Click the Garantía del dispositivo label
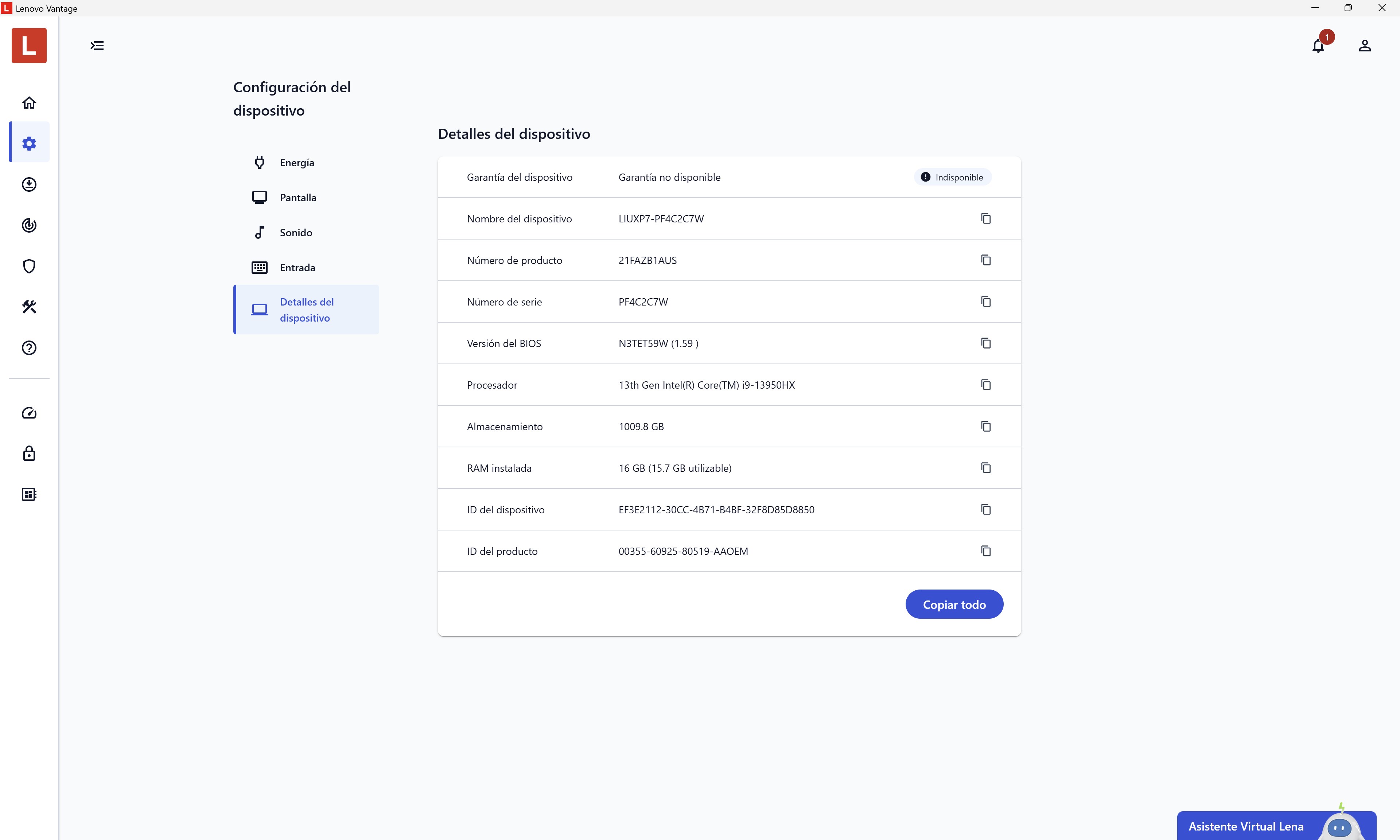 [x=520, y=177]
